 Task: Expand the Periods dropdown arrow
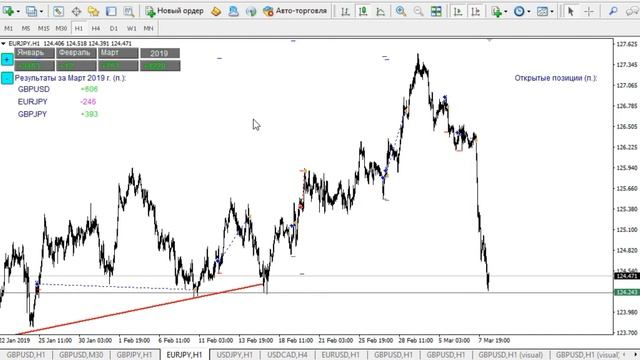[529, 12]
